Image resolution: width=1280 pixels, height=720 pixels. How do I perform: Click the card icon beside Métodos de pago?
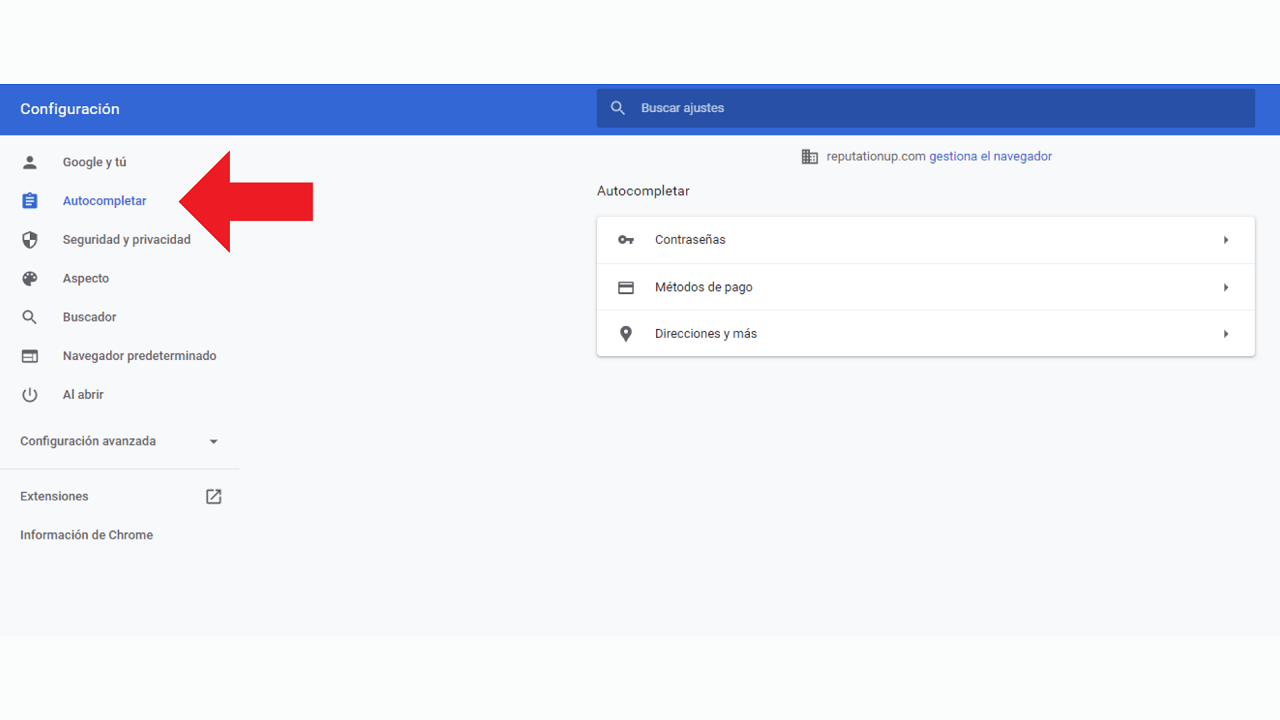(626, 287)
